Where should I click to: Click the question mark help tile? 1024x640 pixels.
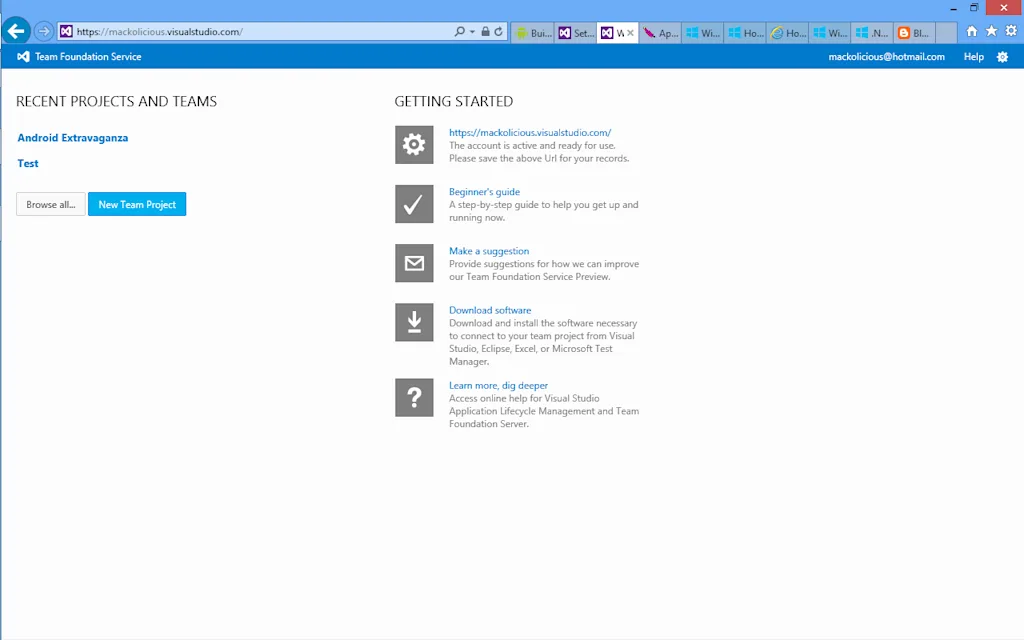pyautogui.click(x=414, y=398)
